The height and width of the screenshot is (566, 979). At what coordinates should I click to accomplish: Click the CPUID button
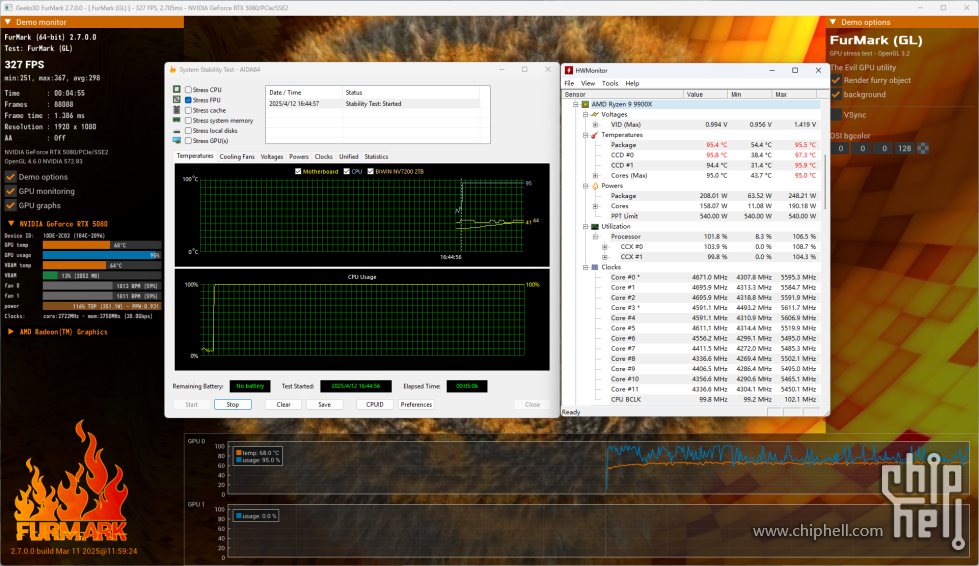click(375, 404)
